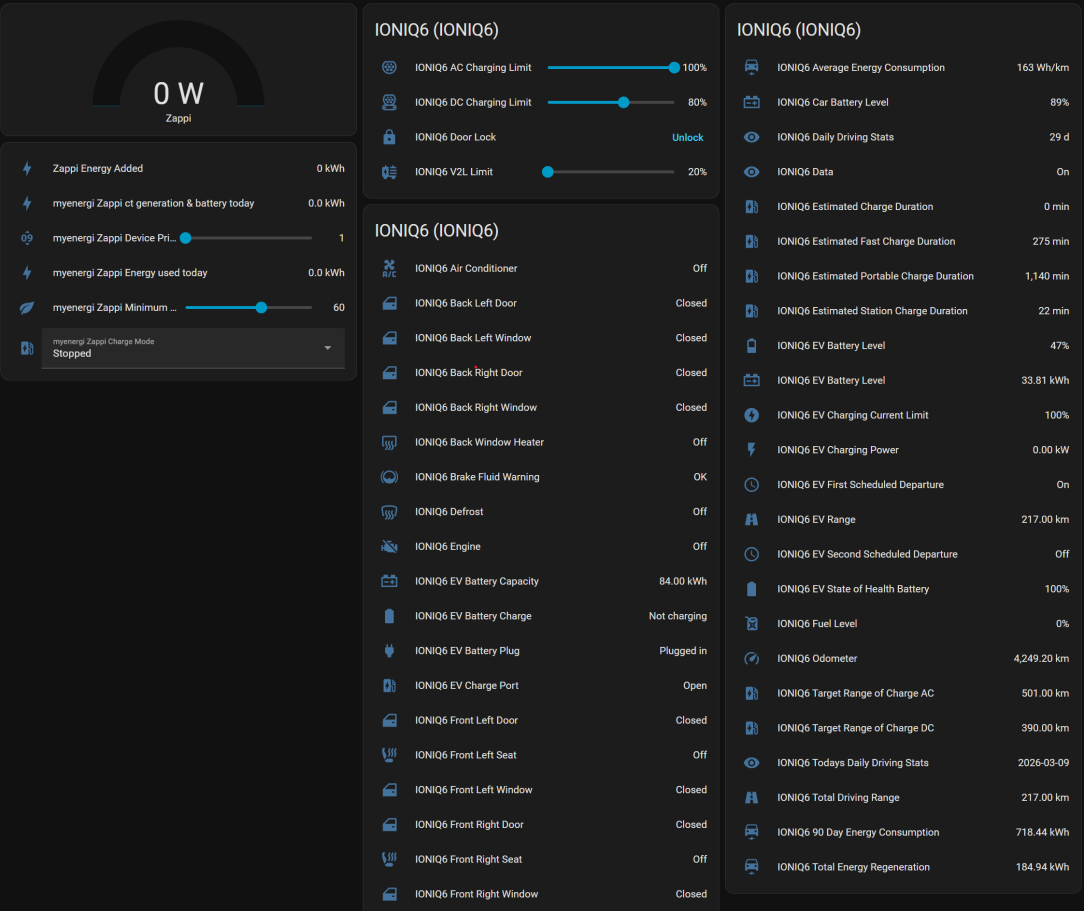Click the EV Charging Power bolt icon
Image resolution: width=1084 pixels, height=911 pixels.
click(x=751, y=450)
